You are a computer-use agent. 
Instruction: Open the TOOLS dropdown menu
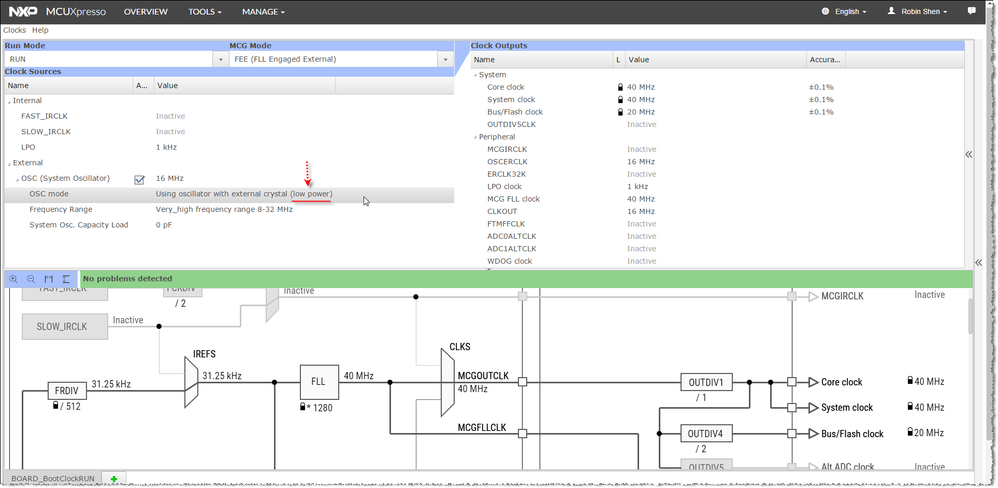click(x=205, y=11)
